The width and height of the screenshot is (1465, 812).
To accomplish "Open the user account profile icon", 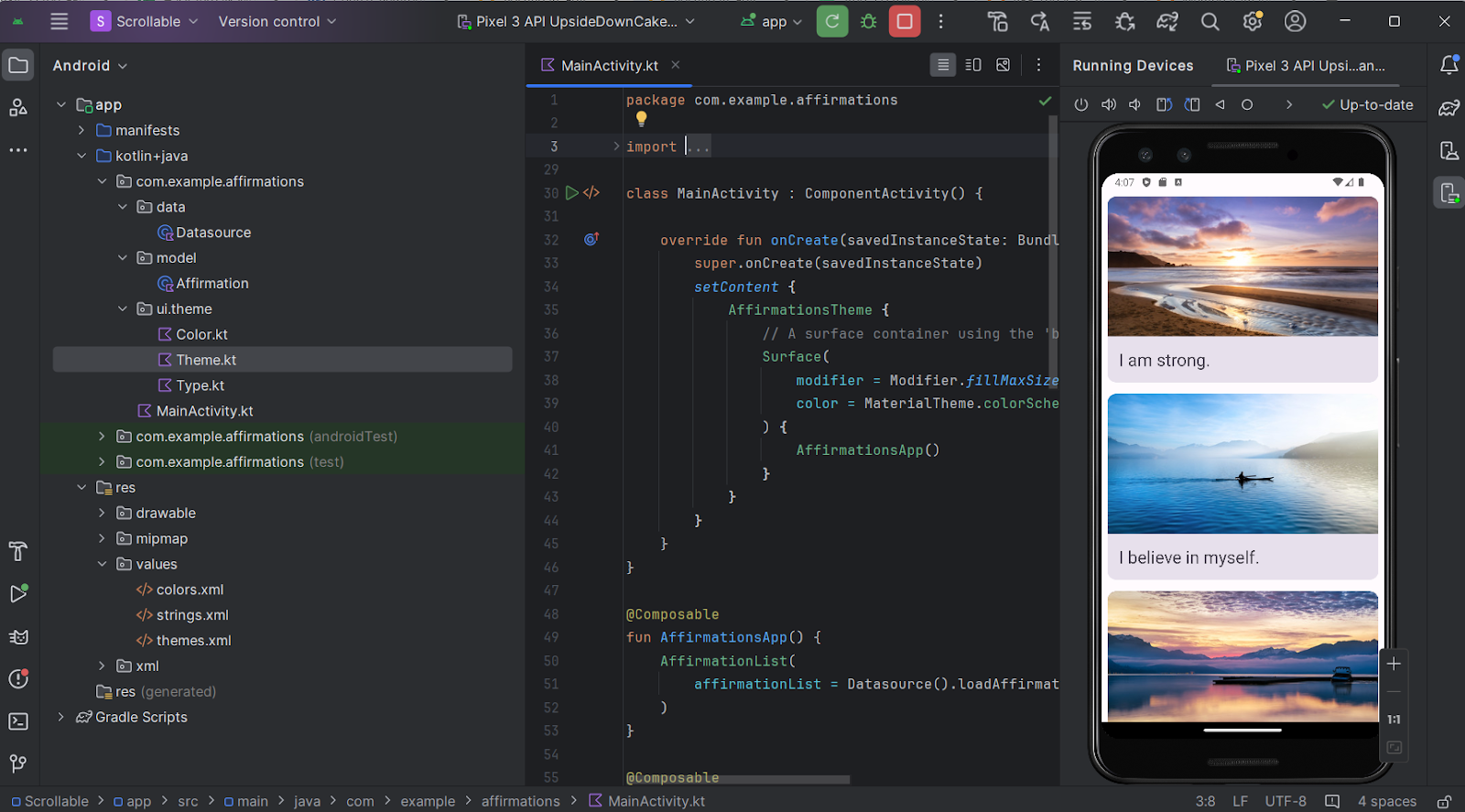I will (x=1295, y=21).
